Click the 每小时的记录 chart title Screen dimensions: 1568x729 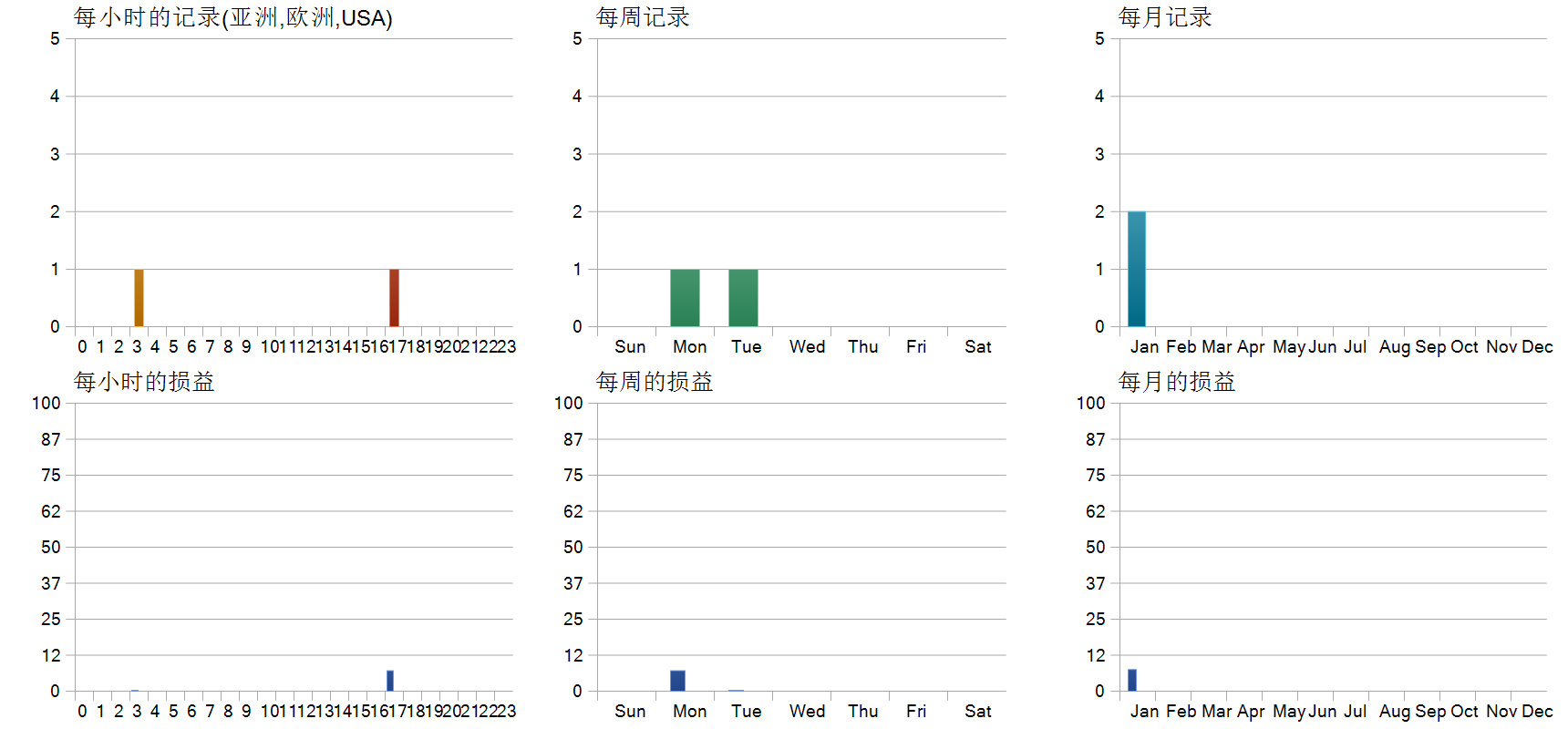[233, 17]
